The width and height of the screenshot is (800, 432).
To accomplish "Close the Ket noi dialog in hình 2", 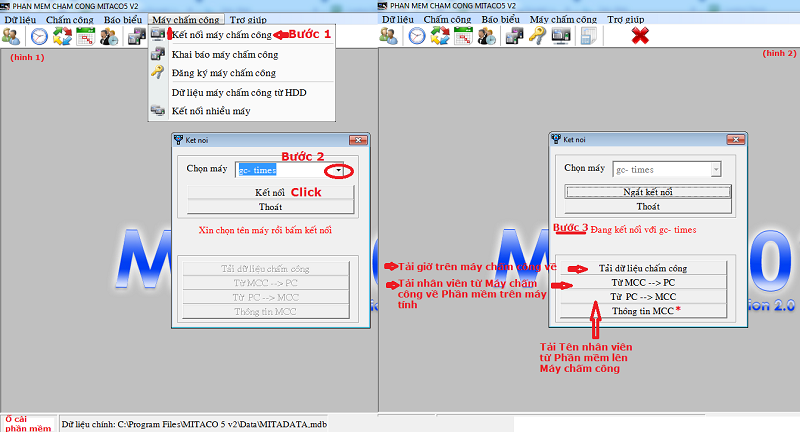I will (735, 139).
